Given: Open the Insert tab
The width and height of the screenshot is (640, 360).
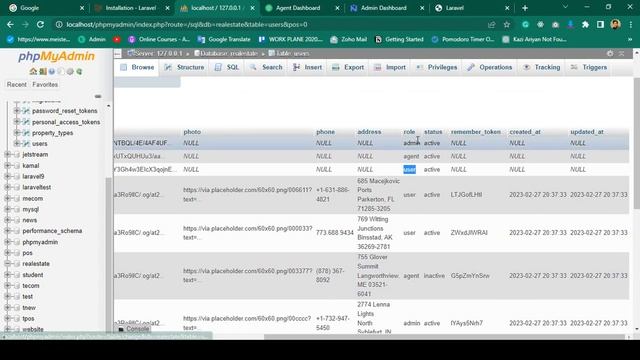Looking at the screenshot, I should coord(307,67).
